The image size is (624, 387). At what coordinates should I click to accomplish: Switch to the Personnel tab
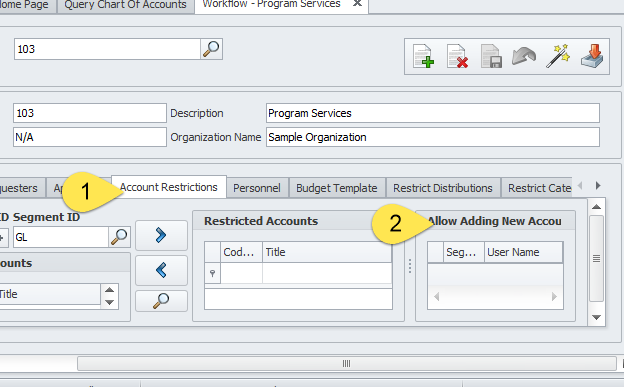(x=257, y=188)
